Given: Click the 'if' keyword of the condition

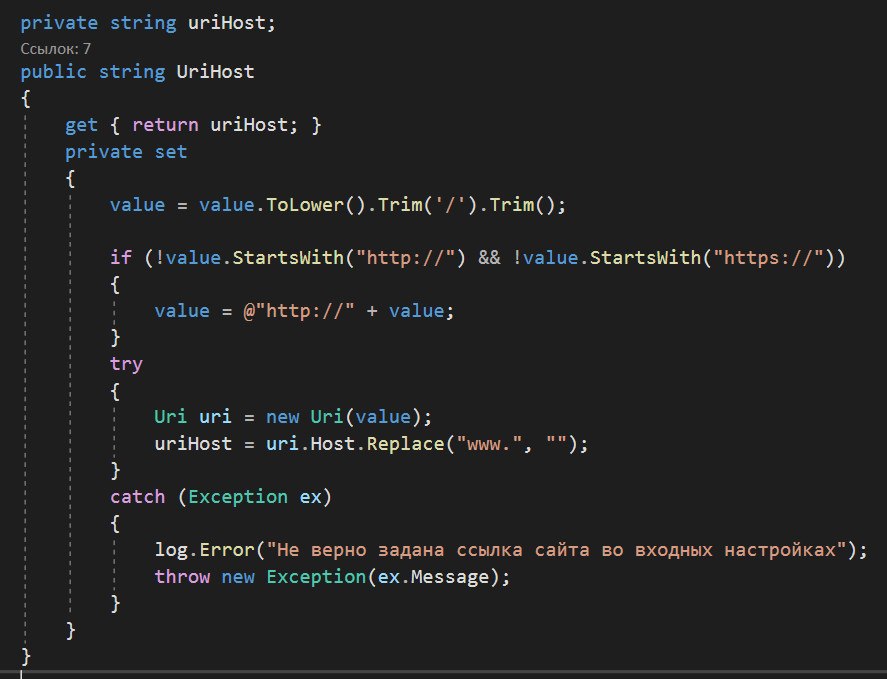Looking at the screenshot, I should [120, 258].
